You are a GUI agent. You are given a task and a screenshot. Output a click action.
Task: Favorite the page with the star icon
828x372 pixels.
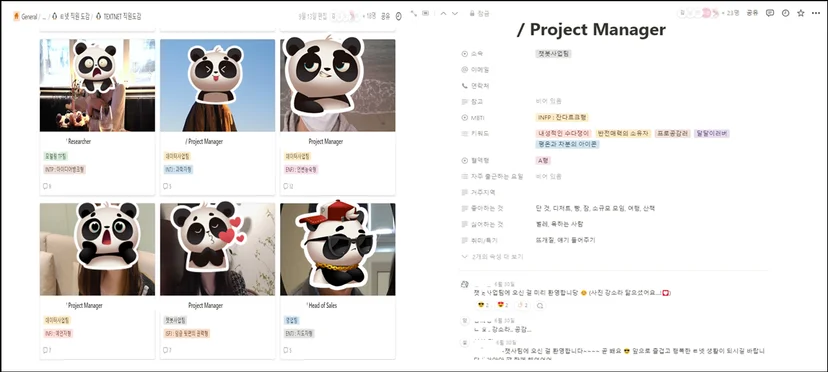click(x=801, y=13)
